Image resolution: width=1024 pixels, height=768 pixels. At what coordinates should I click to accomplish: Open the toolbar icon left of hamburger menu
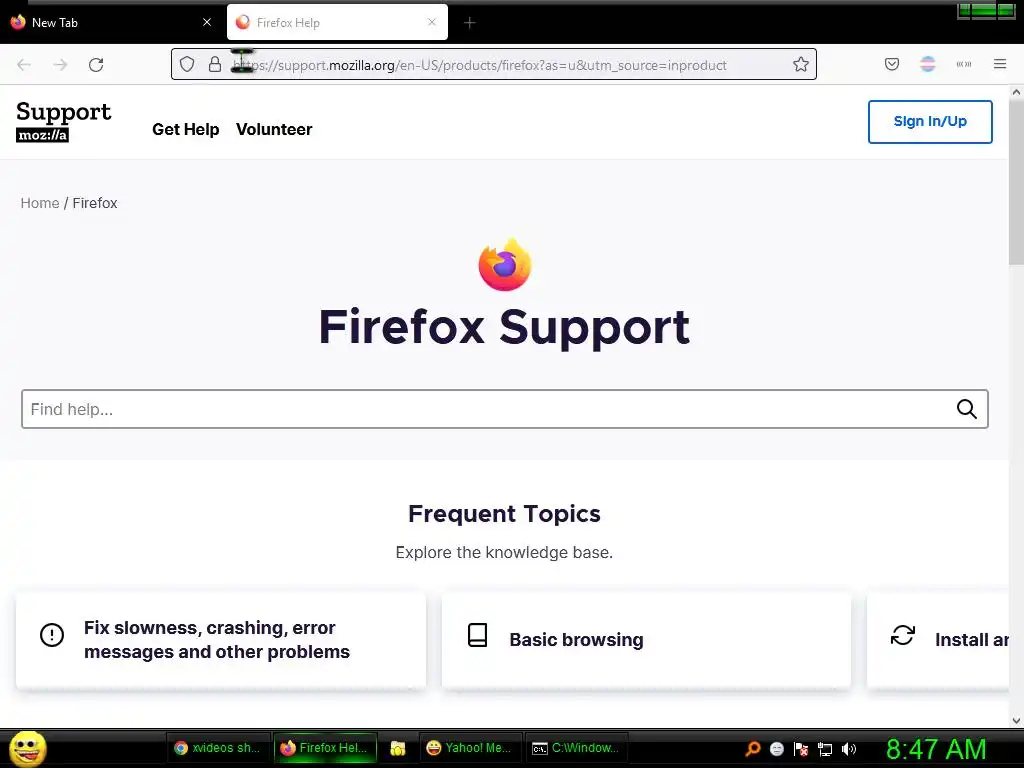coord(964,64)
